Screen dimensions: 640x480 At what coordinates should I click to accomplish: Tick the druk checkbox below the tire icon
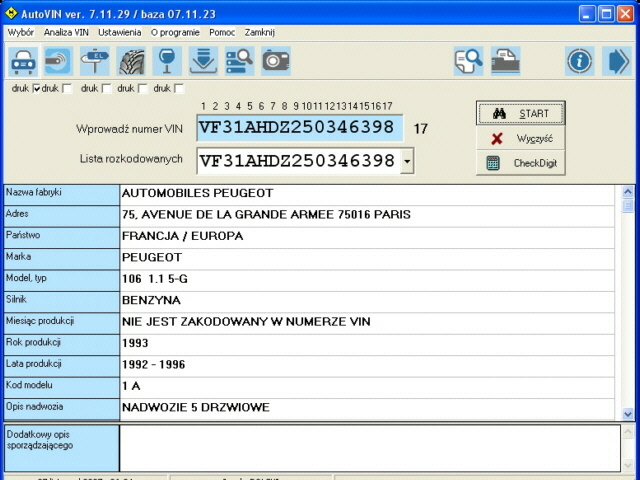pyautogui.click(x=143, y=89)
